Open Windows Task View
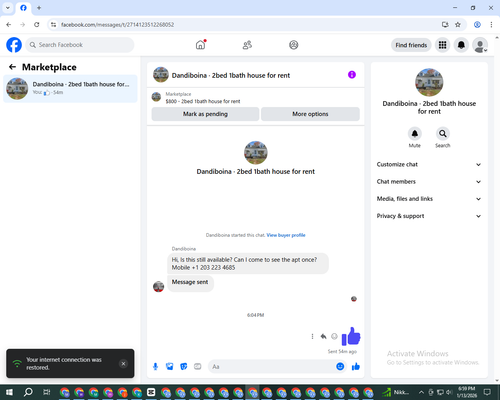The width and height of the screenshot is (500, 400). (x=47, y=392)
